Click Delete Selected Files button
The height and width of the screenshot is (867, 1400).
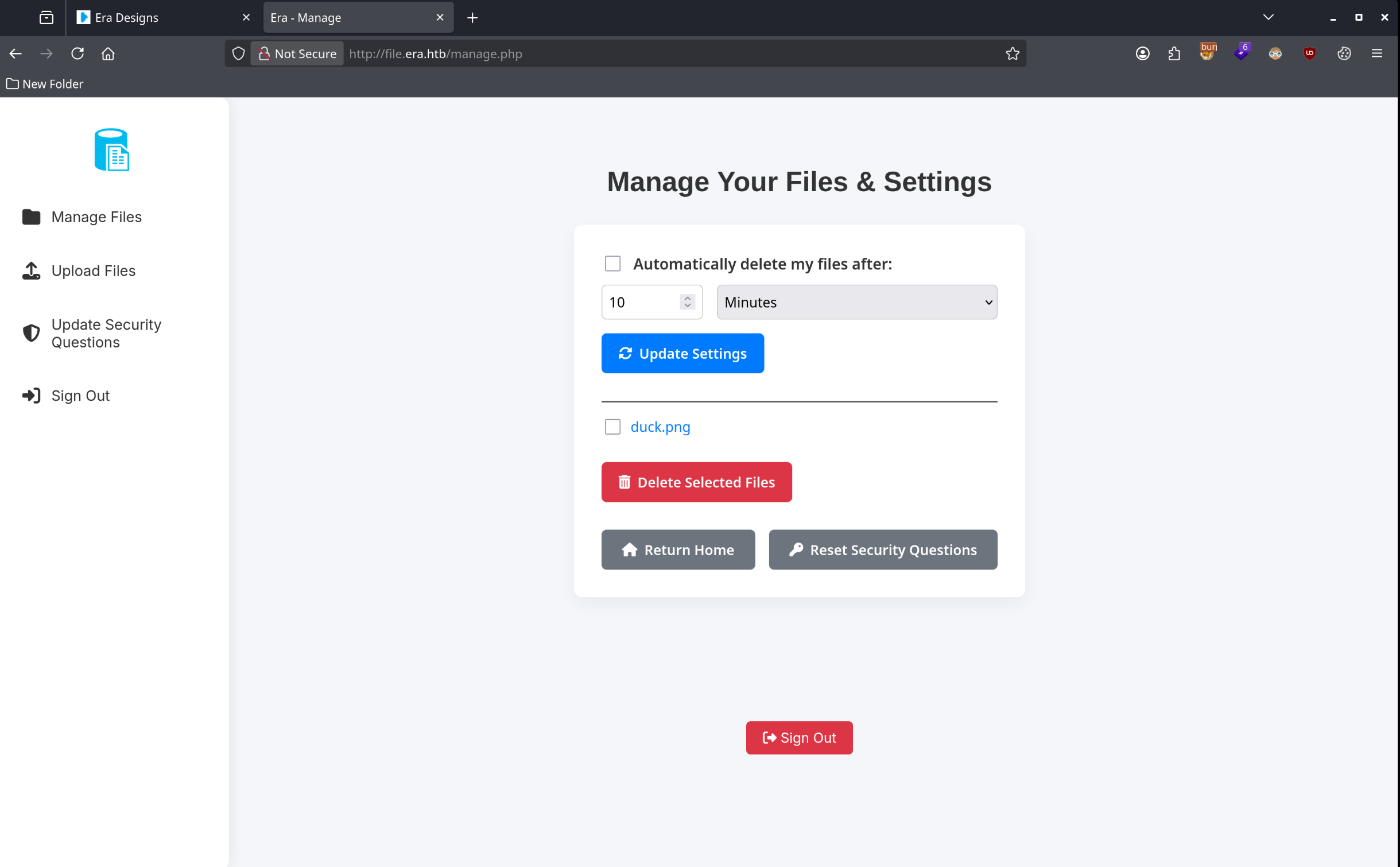[696, 482]
